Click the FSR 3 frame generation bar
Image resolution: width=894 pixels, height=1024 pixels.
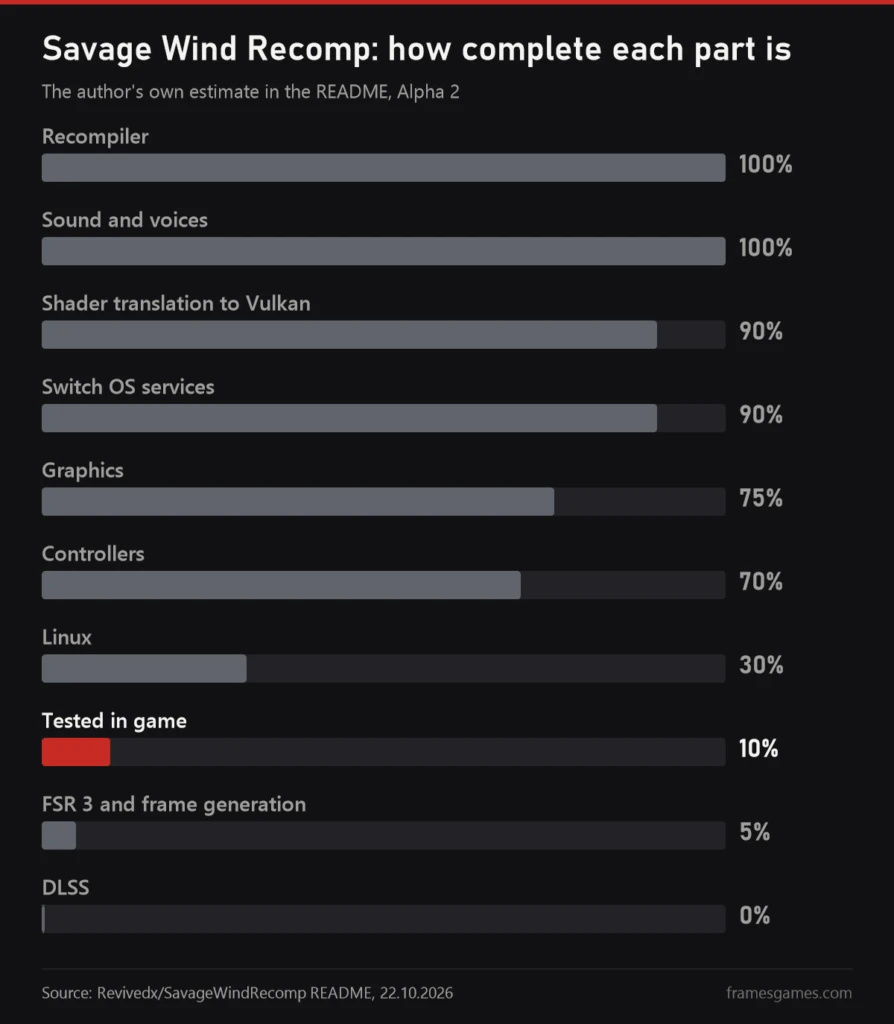point(383,835)
